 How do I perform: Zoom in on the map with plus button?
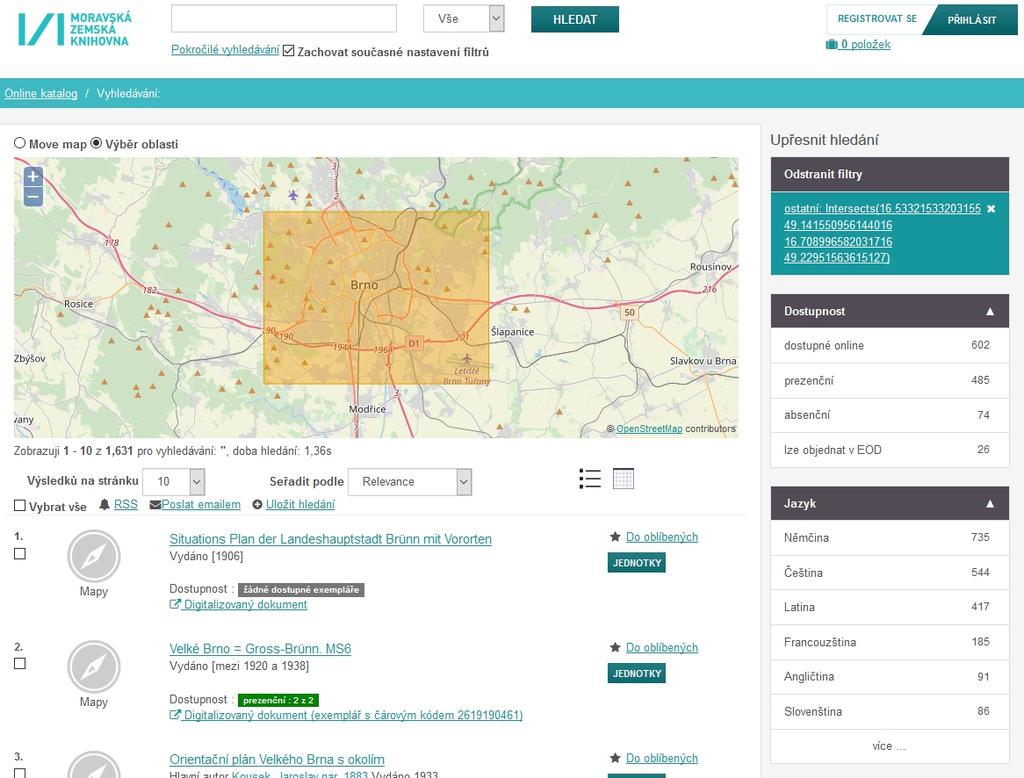point(33,176)
